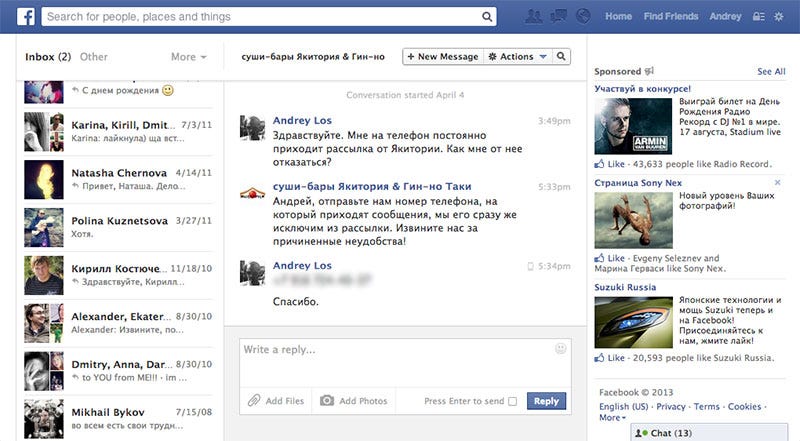This screenshot has height=441, width=800.
Task: Open Suzuki Russia ad link
Action: point(625,287)
